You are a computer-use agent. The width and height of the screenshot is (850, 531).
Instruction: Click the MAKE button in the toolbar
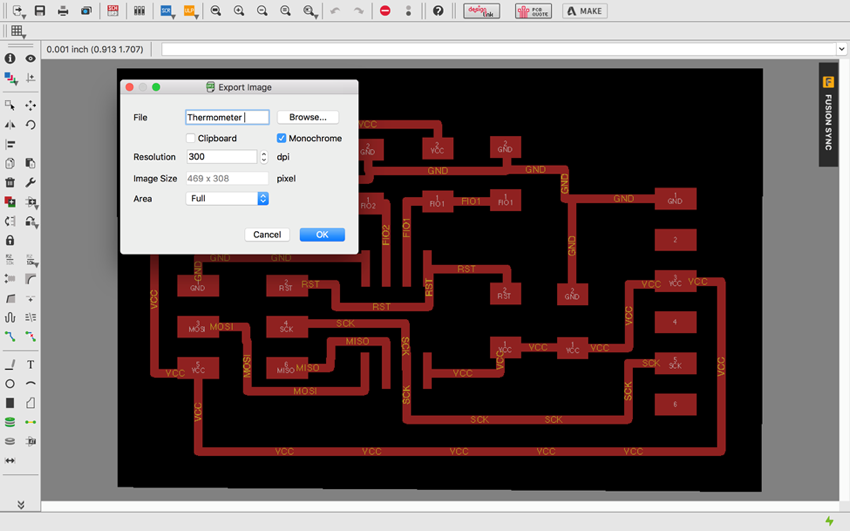[584, 11]
